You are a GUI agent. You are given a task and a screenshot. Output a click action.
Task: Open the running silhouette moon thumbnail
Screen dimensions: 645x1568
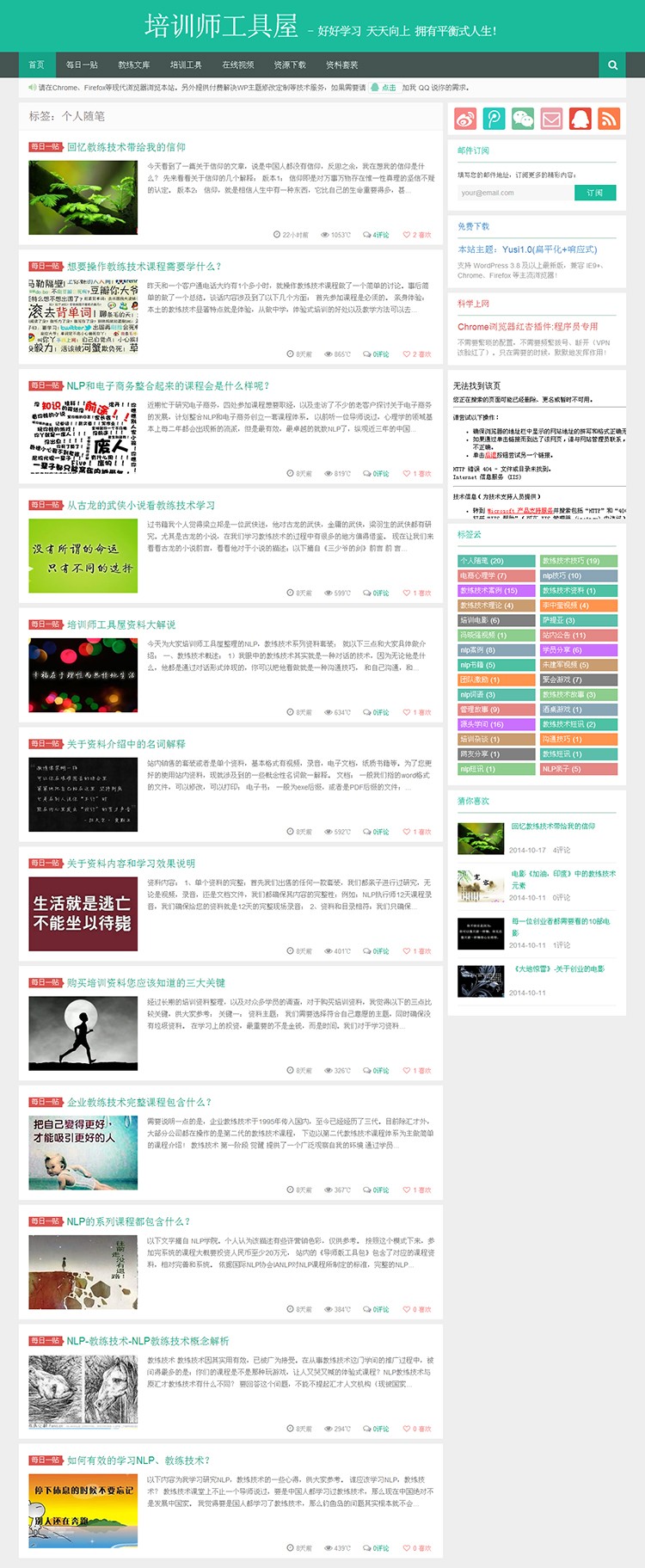(83, 1033)
